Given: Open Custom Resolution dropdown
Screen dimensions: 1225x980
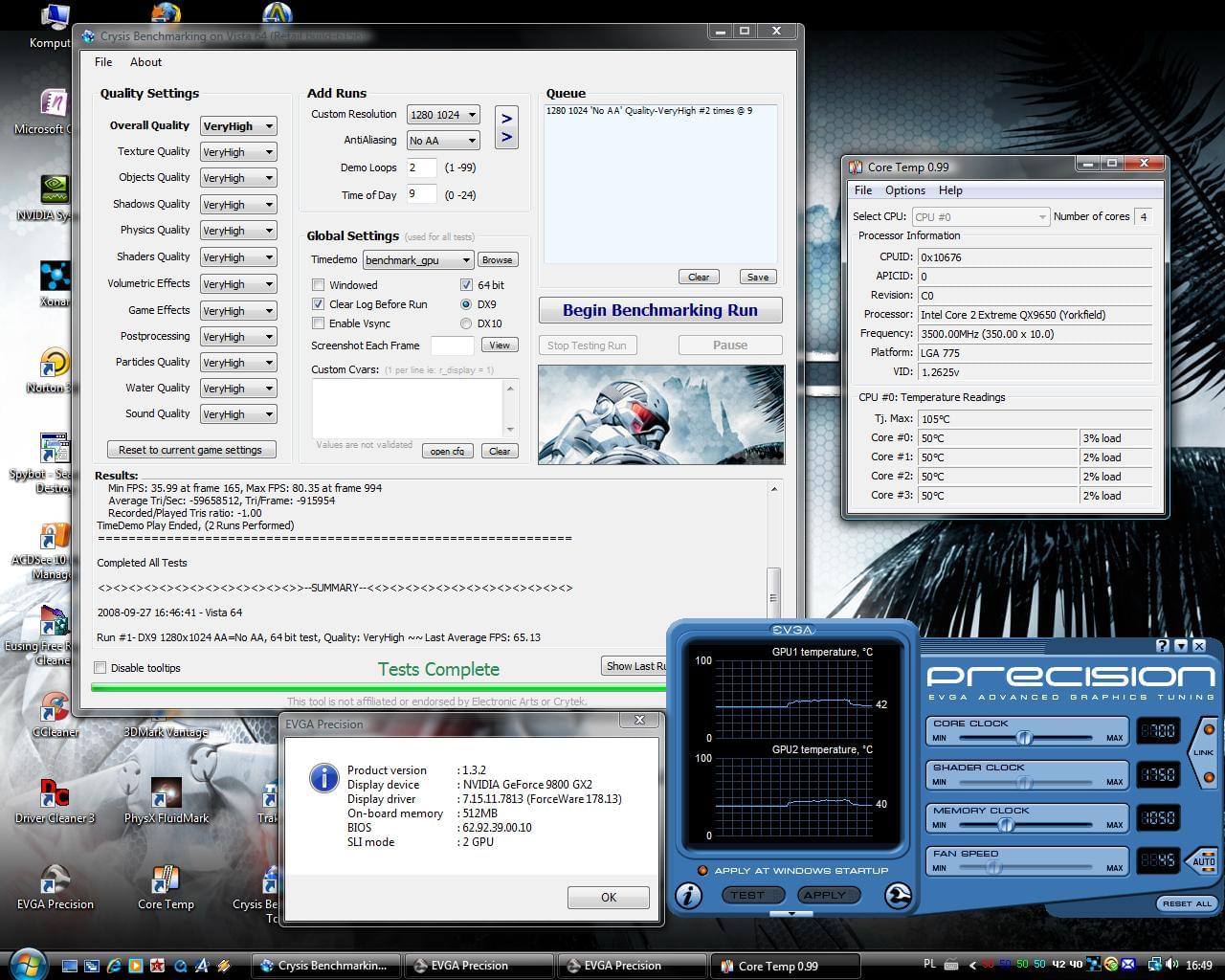Looking at the screenshot, I should pos(443,115).
